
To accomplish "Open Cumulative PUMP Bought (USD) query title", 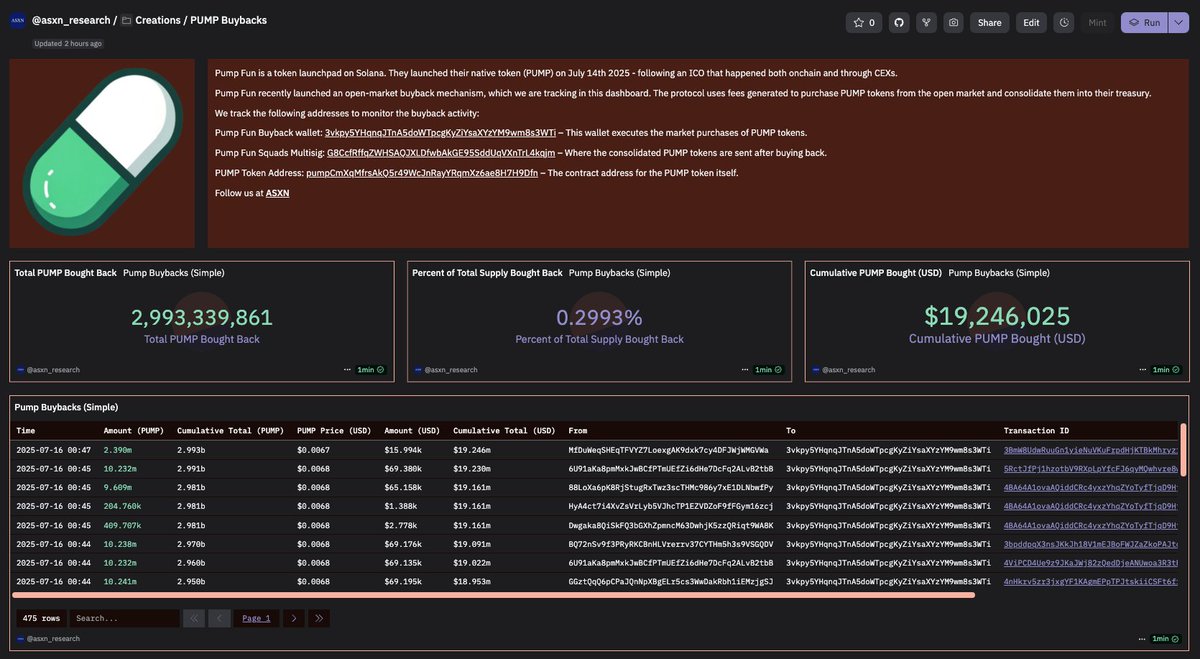I will [876, 273].
